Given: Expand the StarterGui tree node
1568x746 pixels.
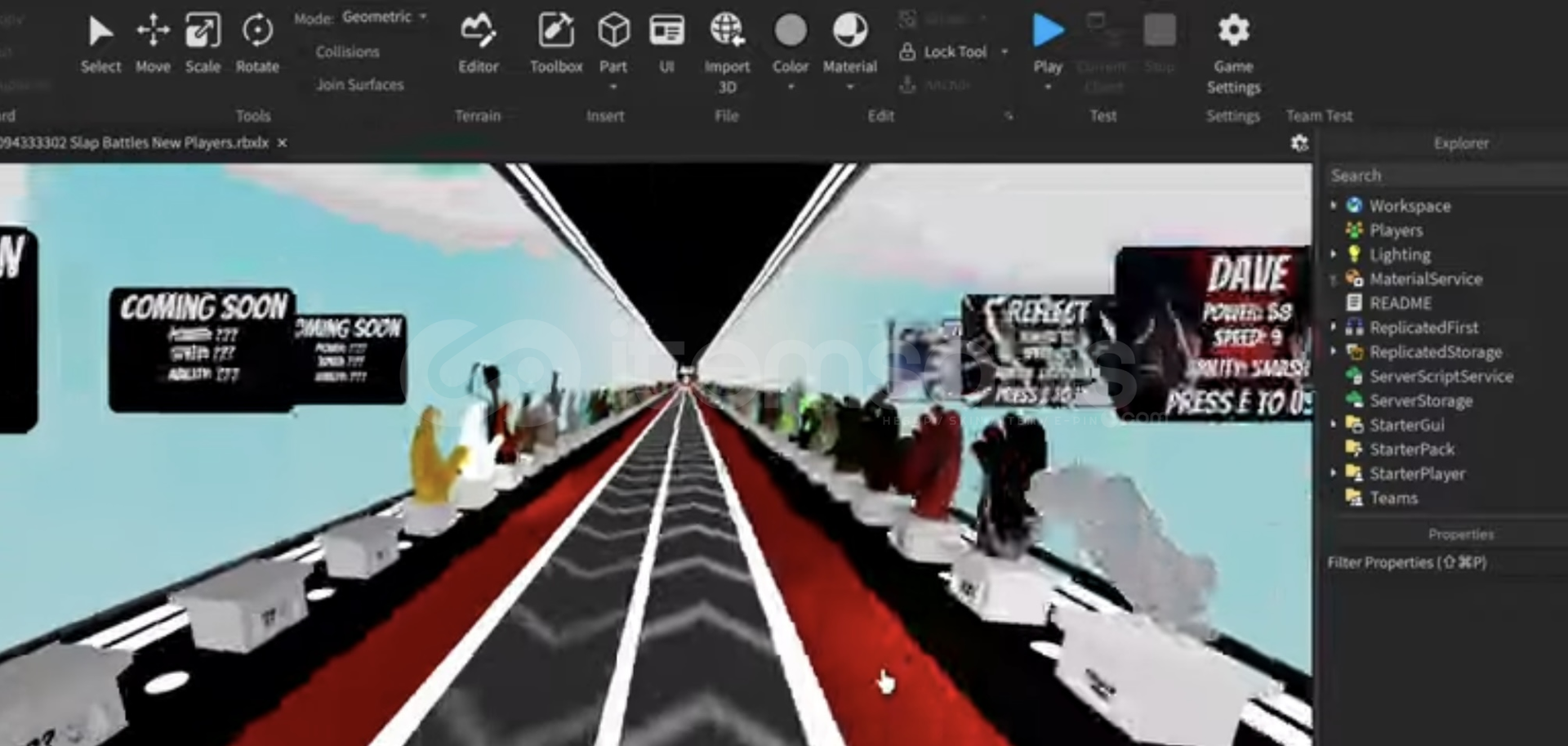Looking at the screenshot, I should [x=1333, y=424].
